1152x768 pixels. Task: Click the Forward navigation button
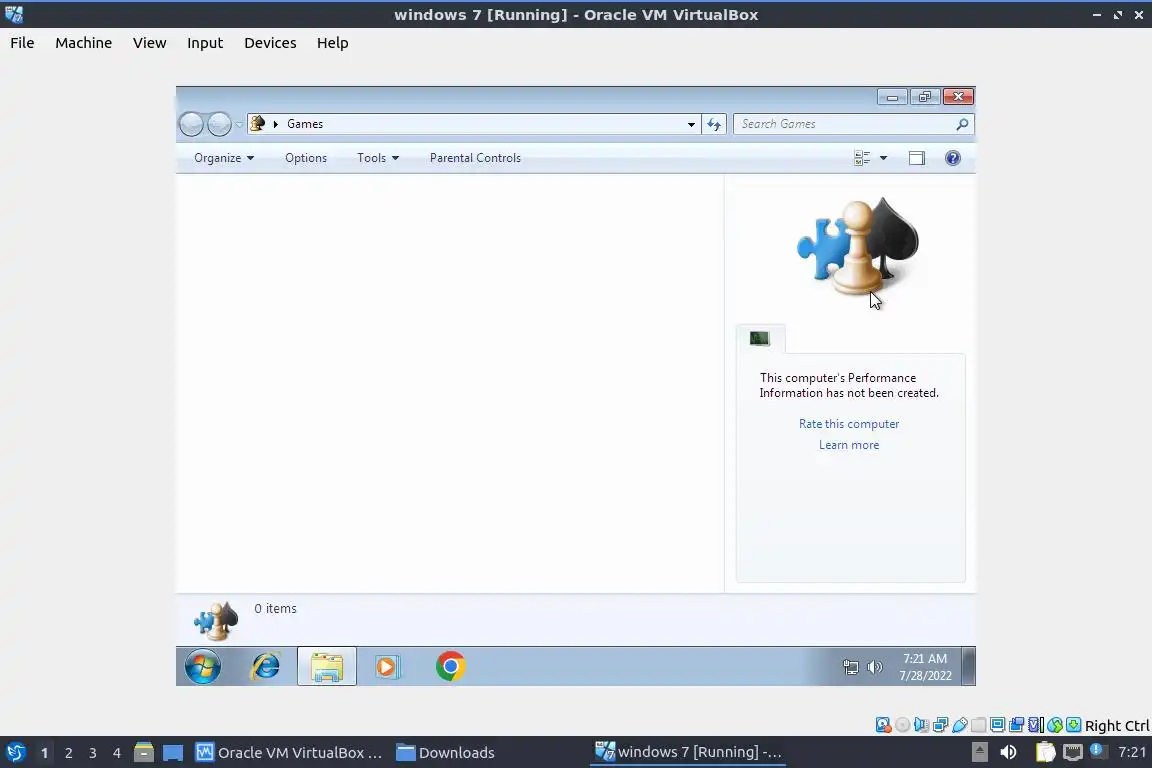pyautogui.click(x=219, y=124)
